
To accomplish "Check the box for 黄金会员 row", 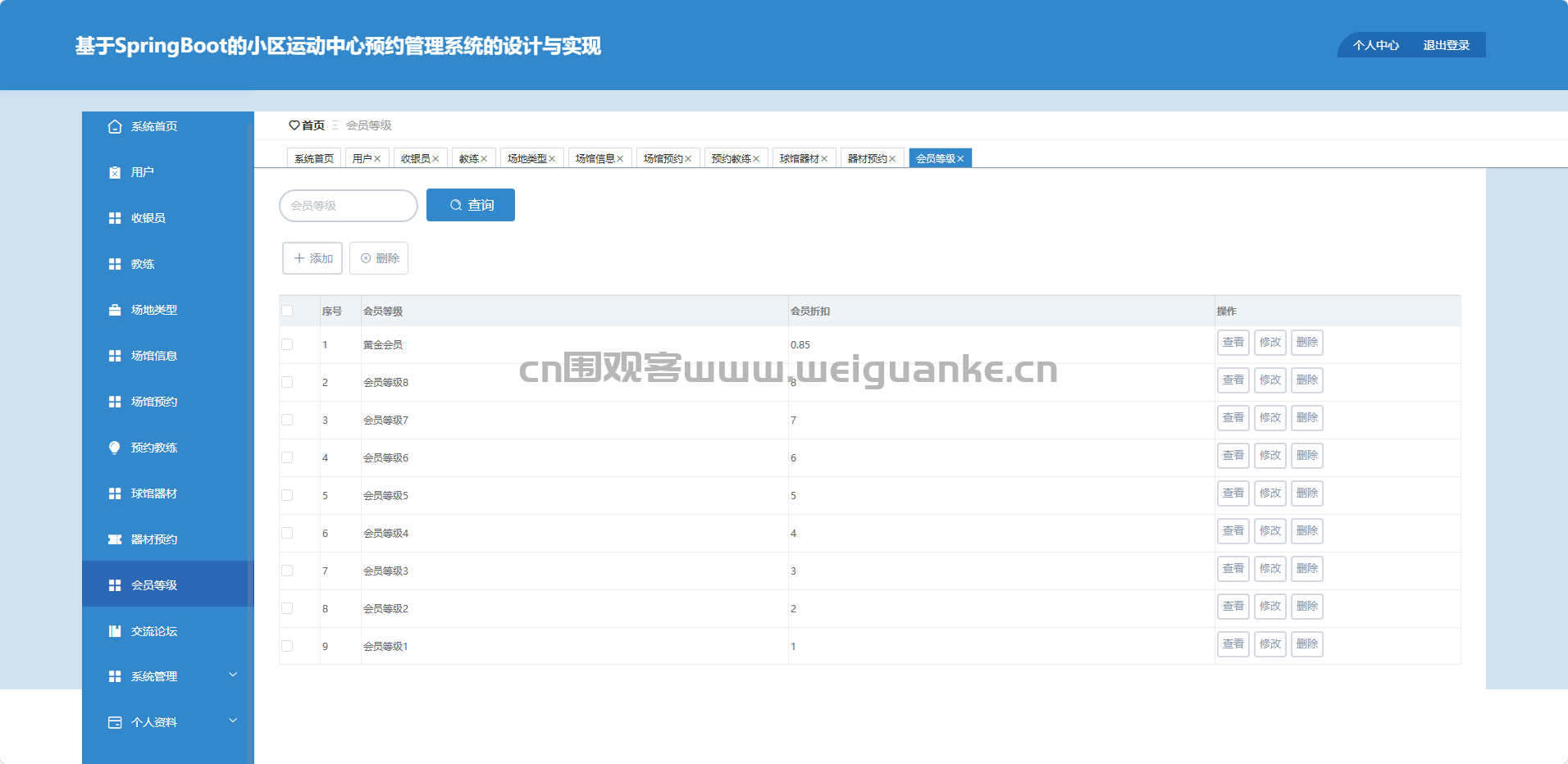I will [x=287, y=344].
